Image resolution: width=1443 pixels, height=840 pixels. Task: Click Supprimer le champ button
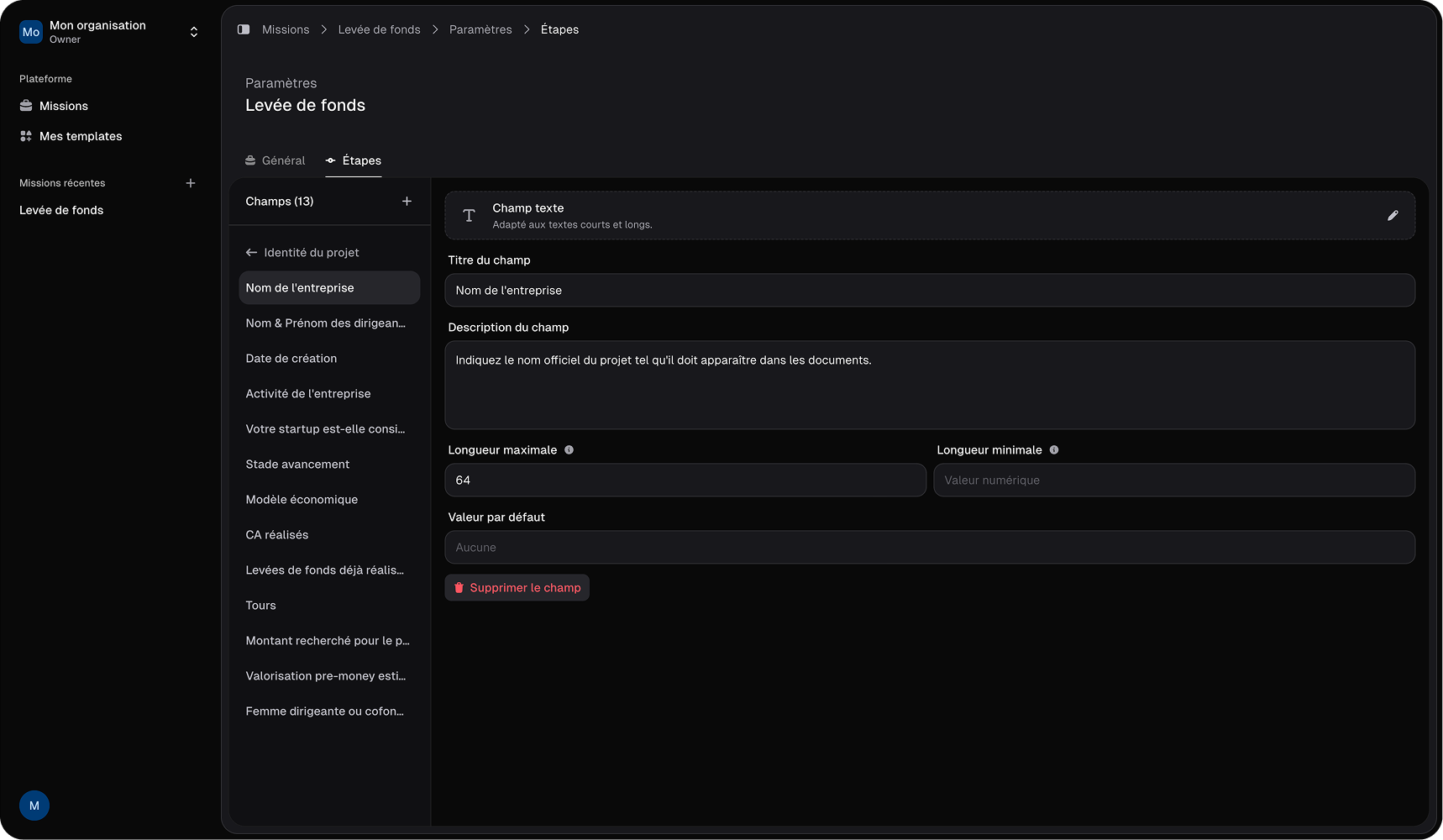click(517, 588)
